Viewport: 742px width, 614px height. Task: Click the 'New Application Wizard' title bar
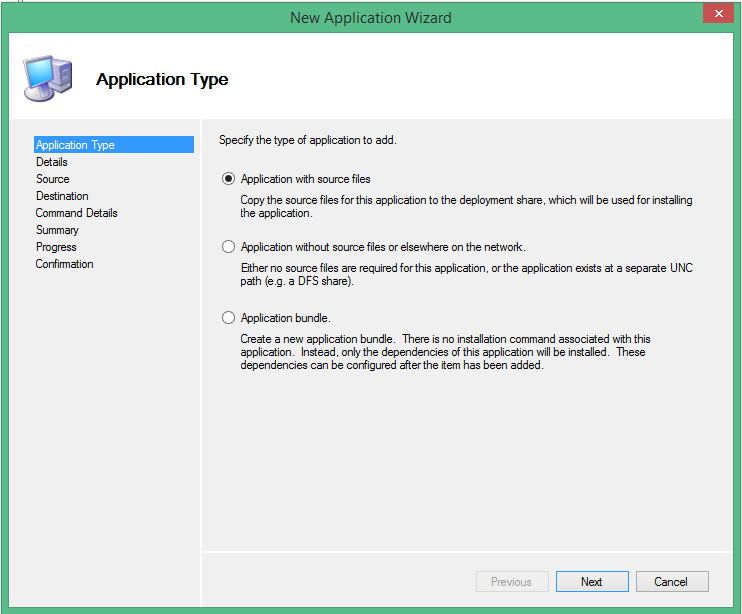coord(370,17)
